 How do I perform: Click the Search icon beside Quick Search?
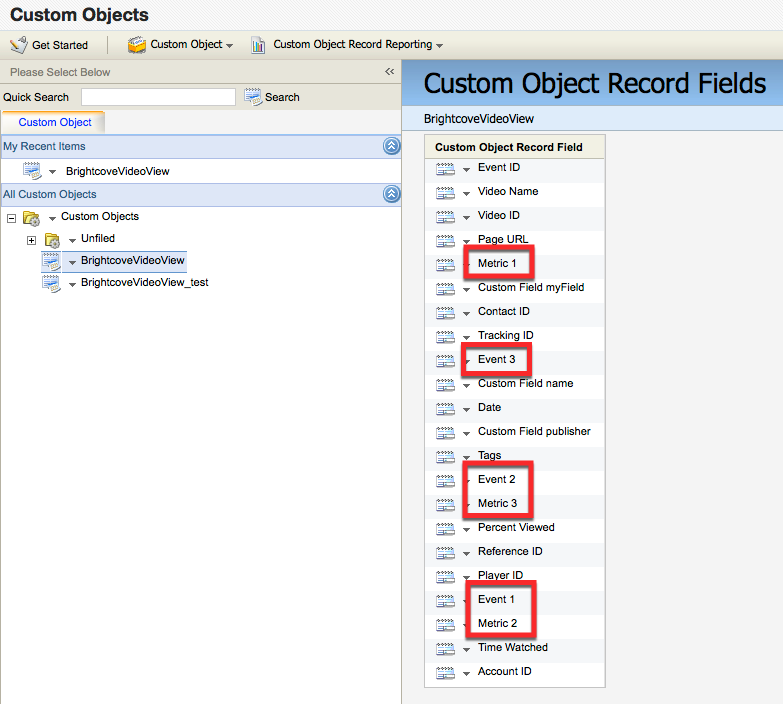[x=253, y=97]
